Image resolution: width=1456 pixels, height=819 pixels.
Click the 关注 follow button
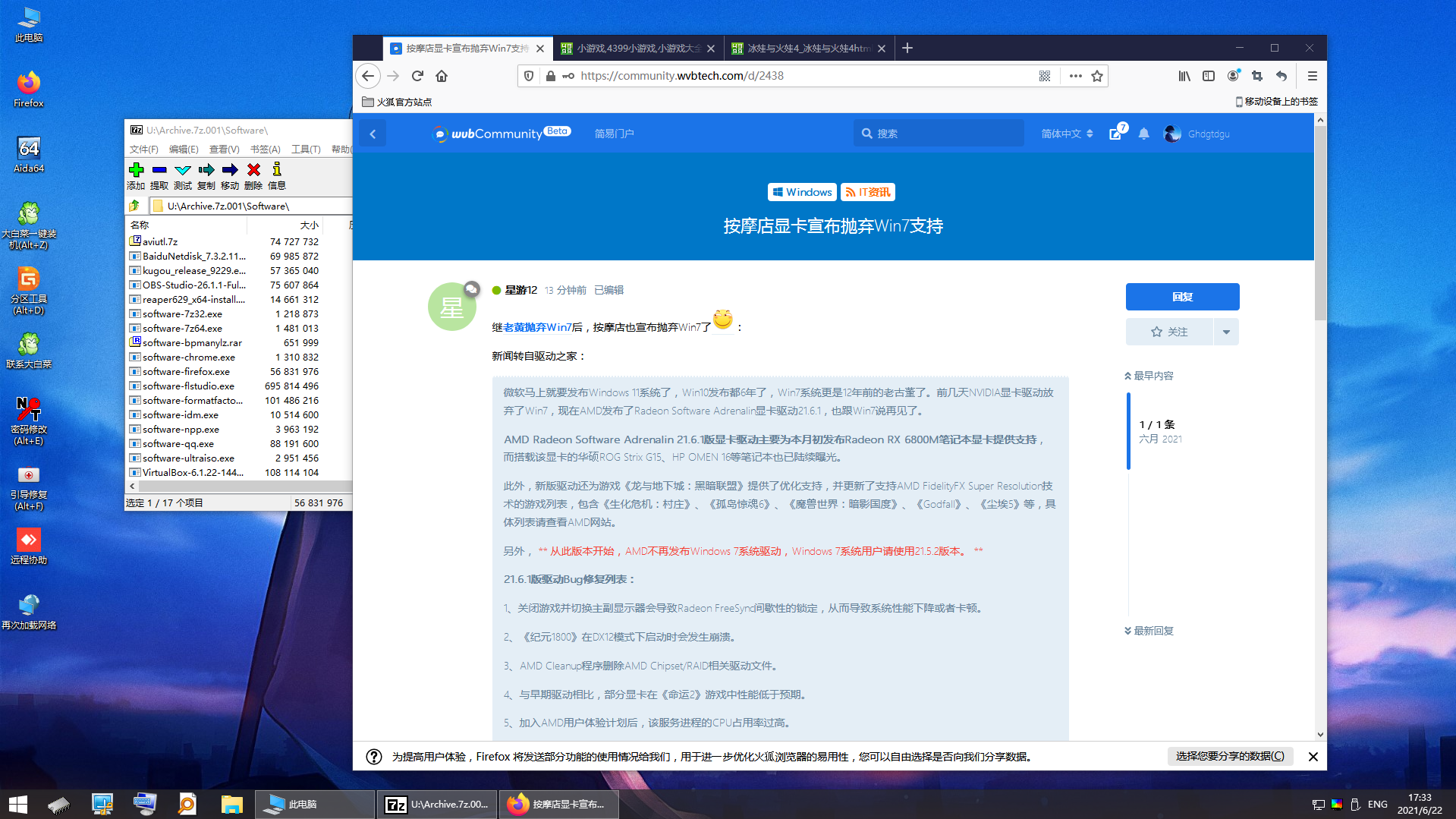[1169, 332]
